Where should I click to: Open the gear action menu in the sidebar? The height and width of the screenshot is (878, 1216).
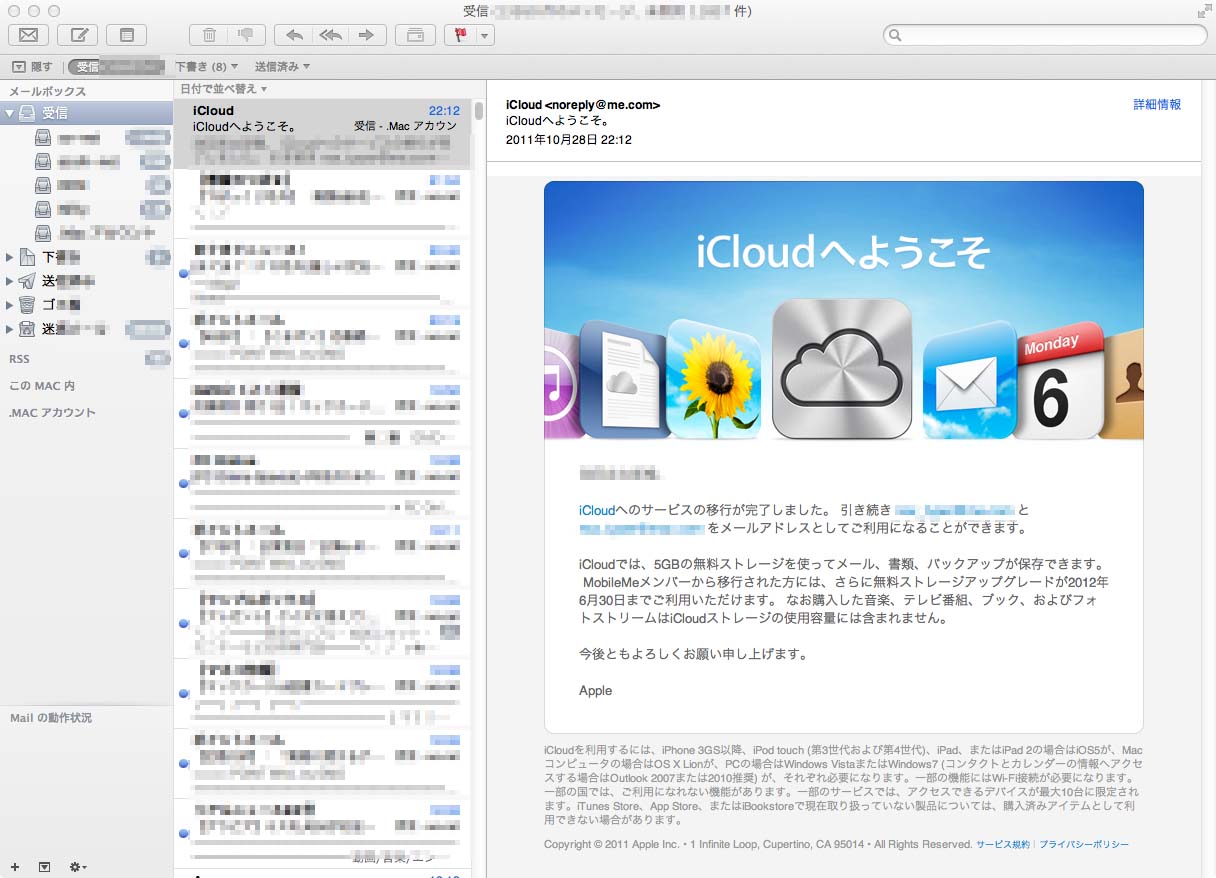[78, 866]
